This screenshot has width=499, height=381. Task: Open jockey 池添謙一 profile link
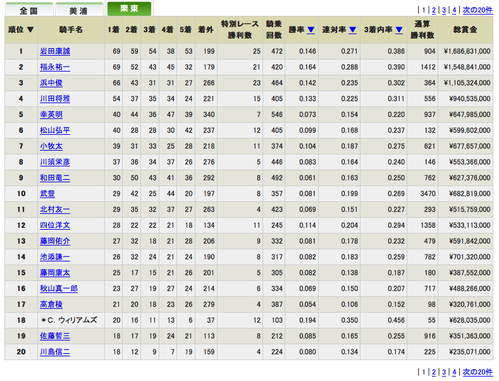[x=55, y=257]
